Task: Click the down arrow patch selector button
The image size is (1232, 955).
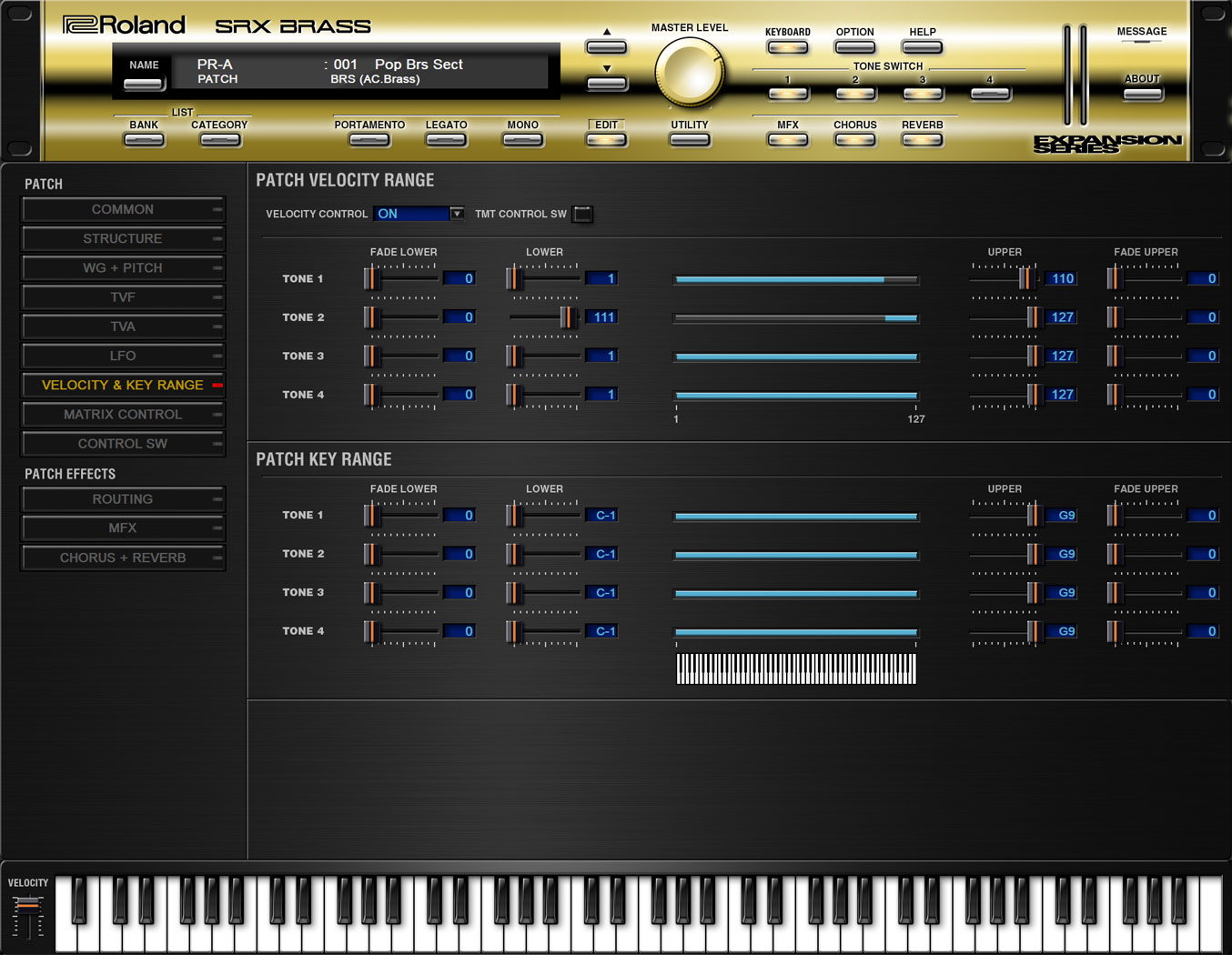Action: 606,84
